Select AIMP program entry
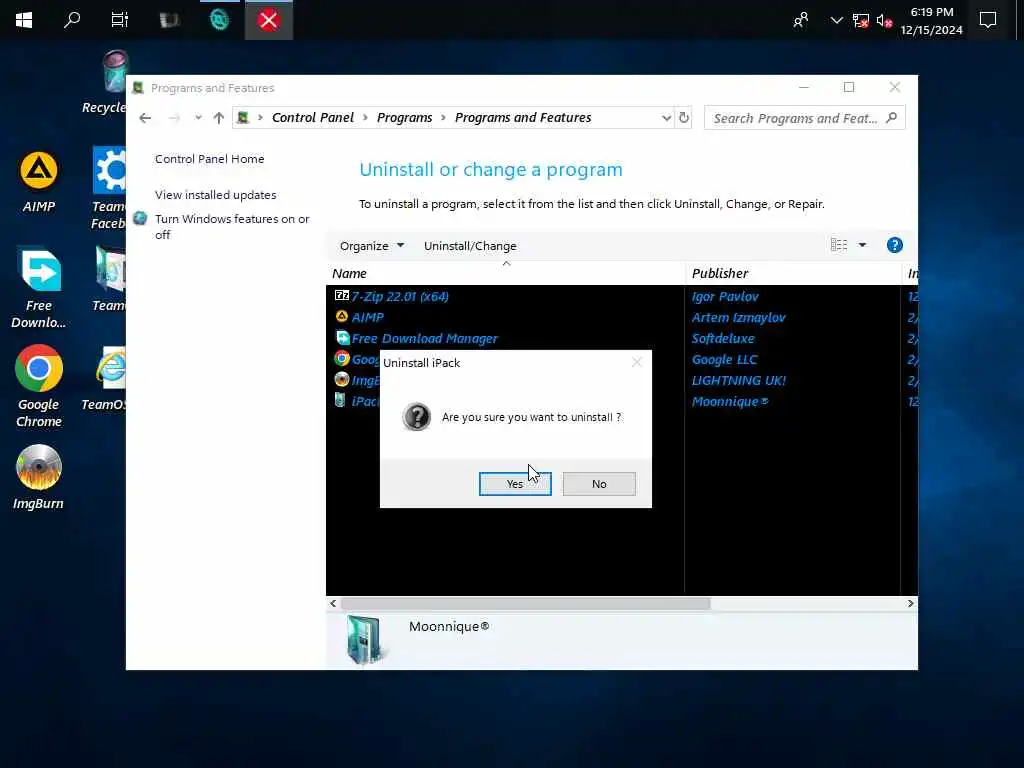Image resolution: width=1024 pixels, height=768 pixels. pyautogui.click(x=360, y=317)
